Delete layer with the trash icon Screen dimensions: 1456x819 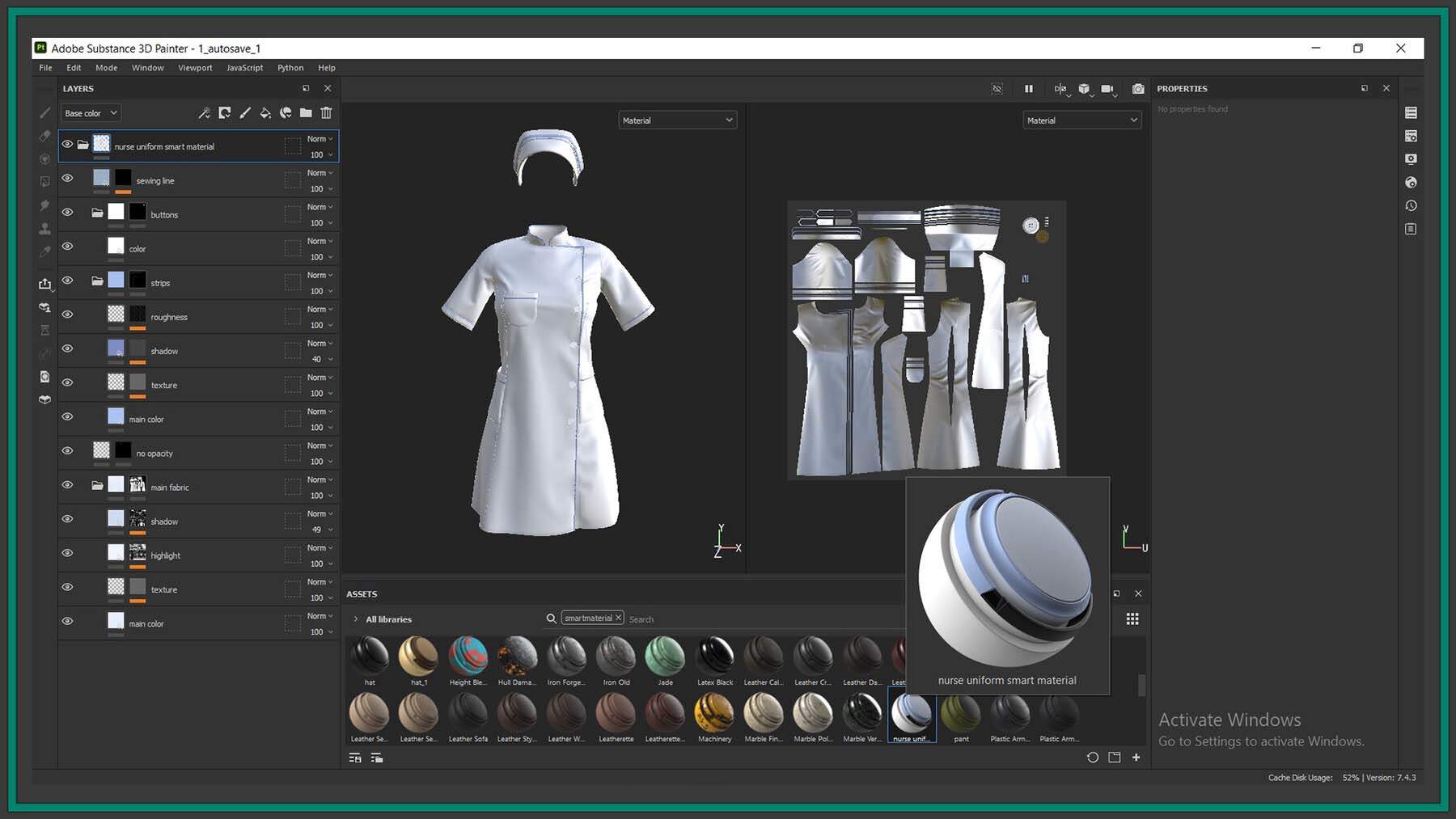click(x=326, y=113)
